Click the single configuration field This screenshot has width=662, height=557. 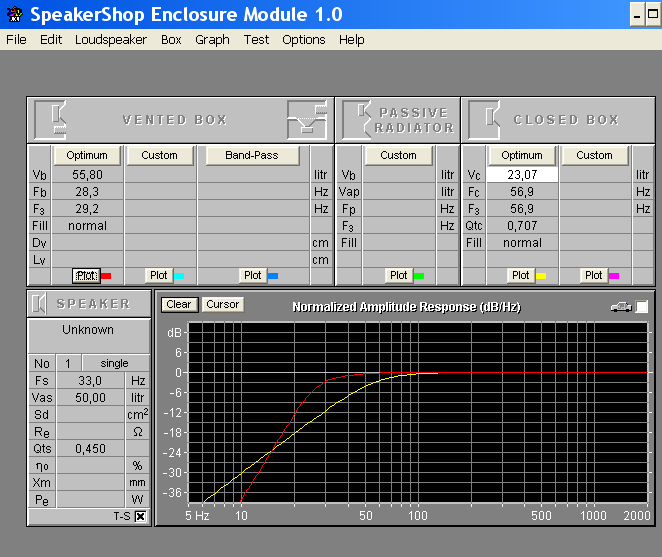point(116,364)
